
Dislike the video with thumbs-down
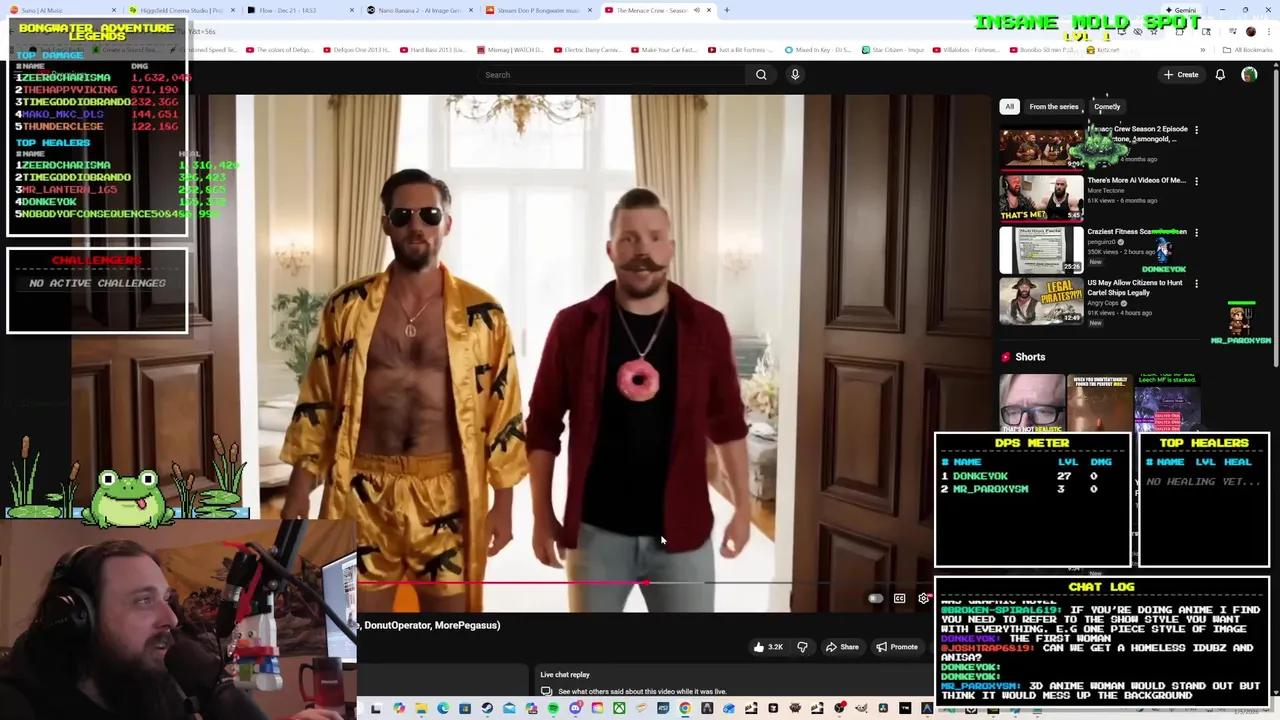point(802,647)
